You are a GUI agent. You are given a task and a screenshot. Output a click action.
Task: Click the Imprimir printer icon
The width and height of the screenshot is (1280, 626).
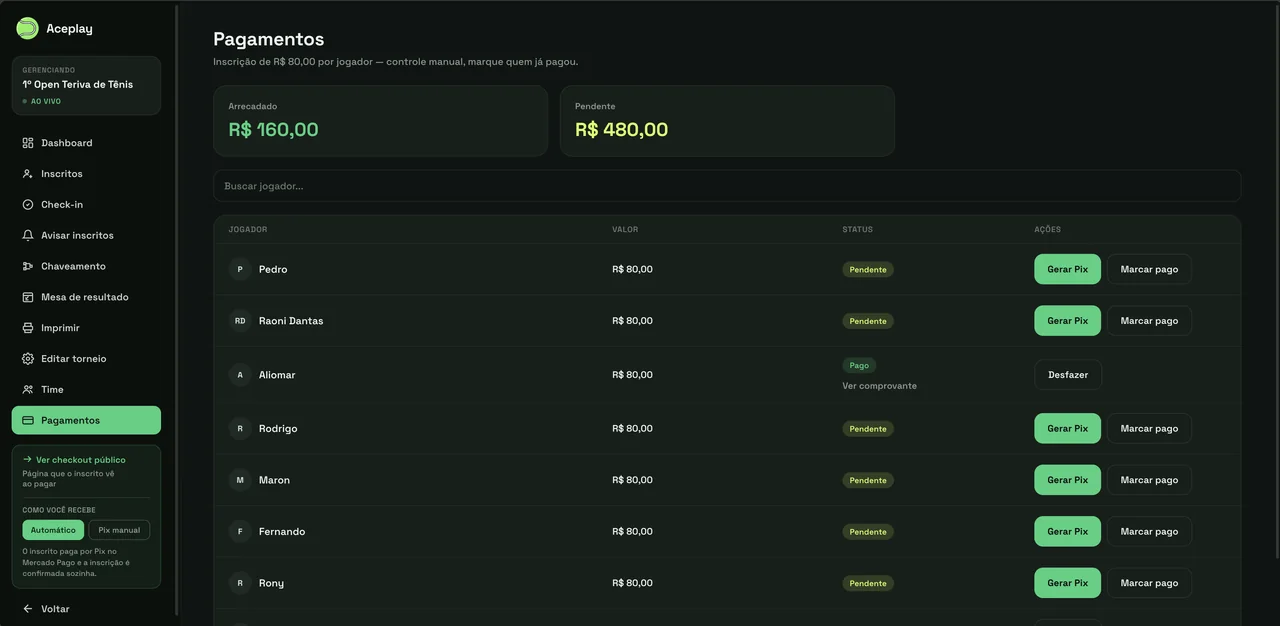click(x=28, y=328)
